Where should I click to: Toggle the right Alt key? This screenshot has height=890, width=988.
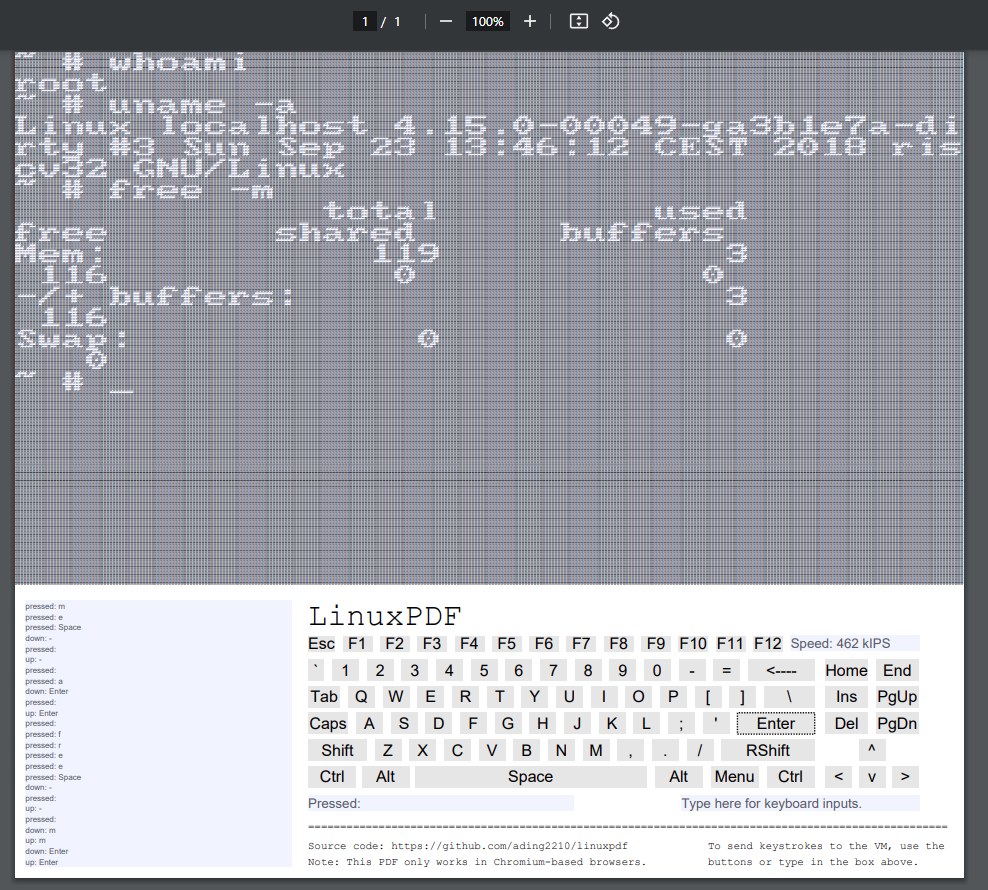(x=679, y=777)
